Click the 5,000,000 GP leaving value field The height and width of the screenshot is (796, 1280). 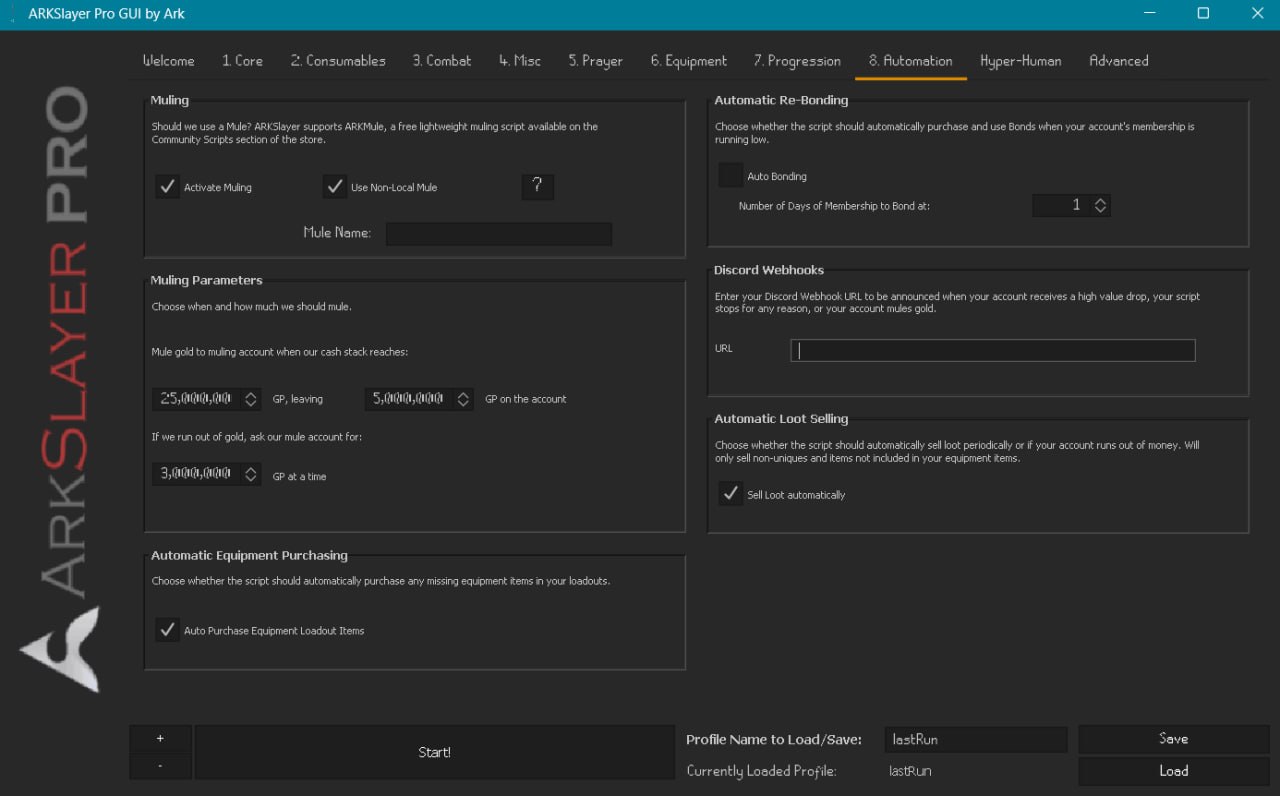pos(410,398)
